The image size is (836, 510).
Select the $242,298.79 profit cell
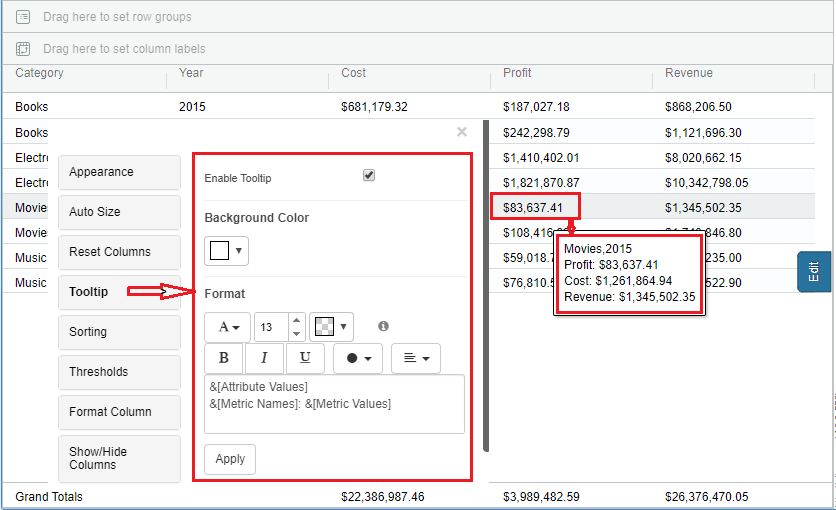point(536,133)
